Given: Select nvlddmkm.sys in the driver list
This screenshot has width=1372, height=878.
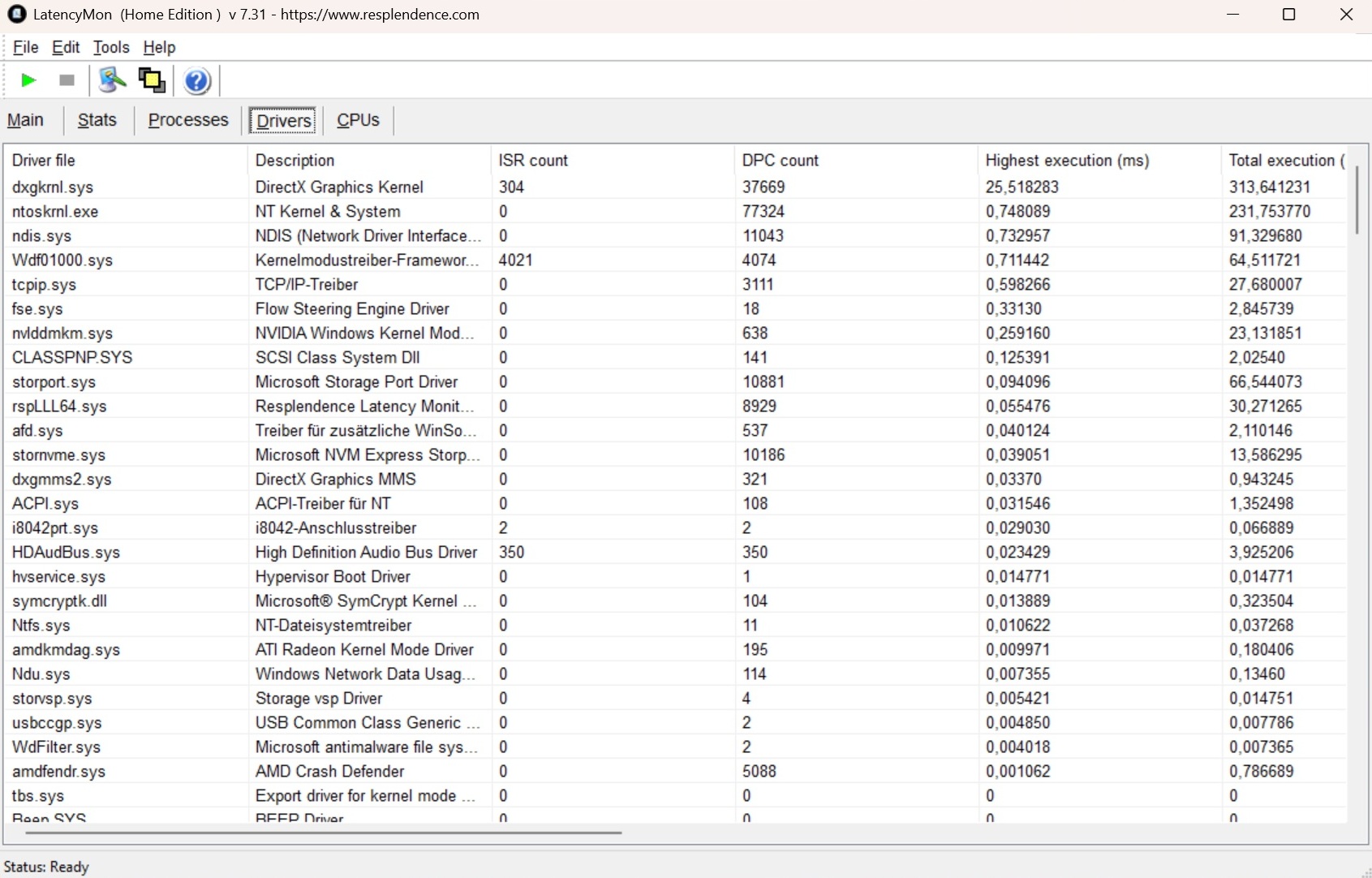Looking at the screenshot, I should point(675,333).
